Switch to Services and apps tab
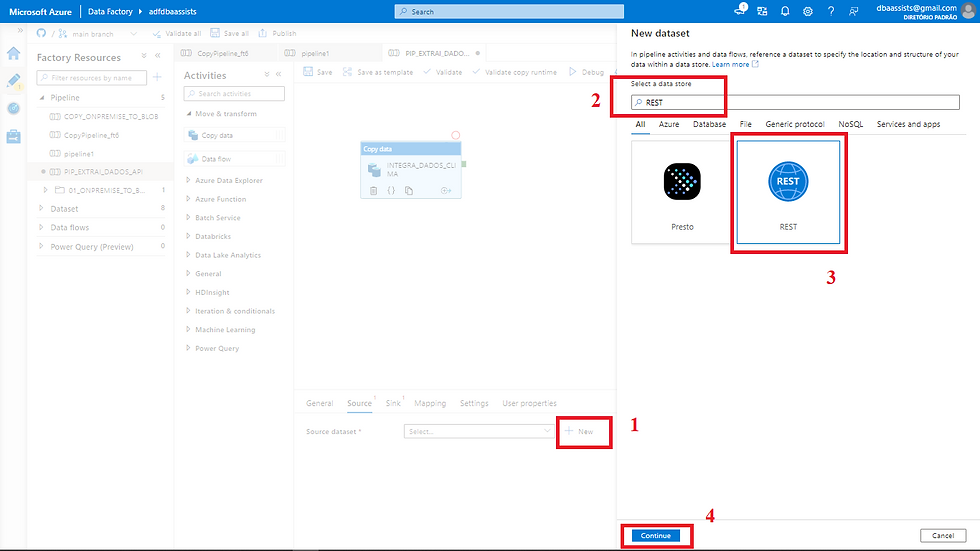The image size is (980, 551). click(908, 124)
